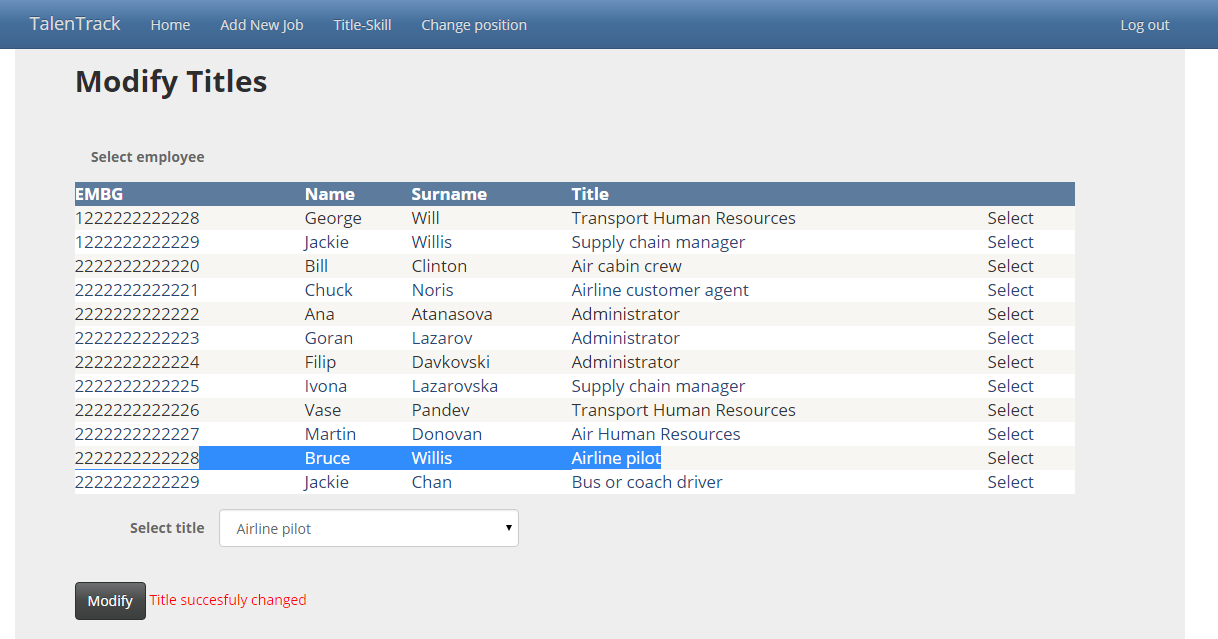The width and height of the screenshot is (1218, 639).
Task: Navigate to Title-Skill page
Action: pos(362,25)
